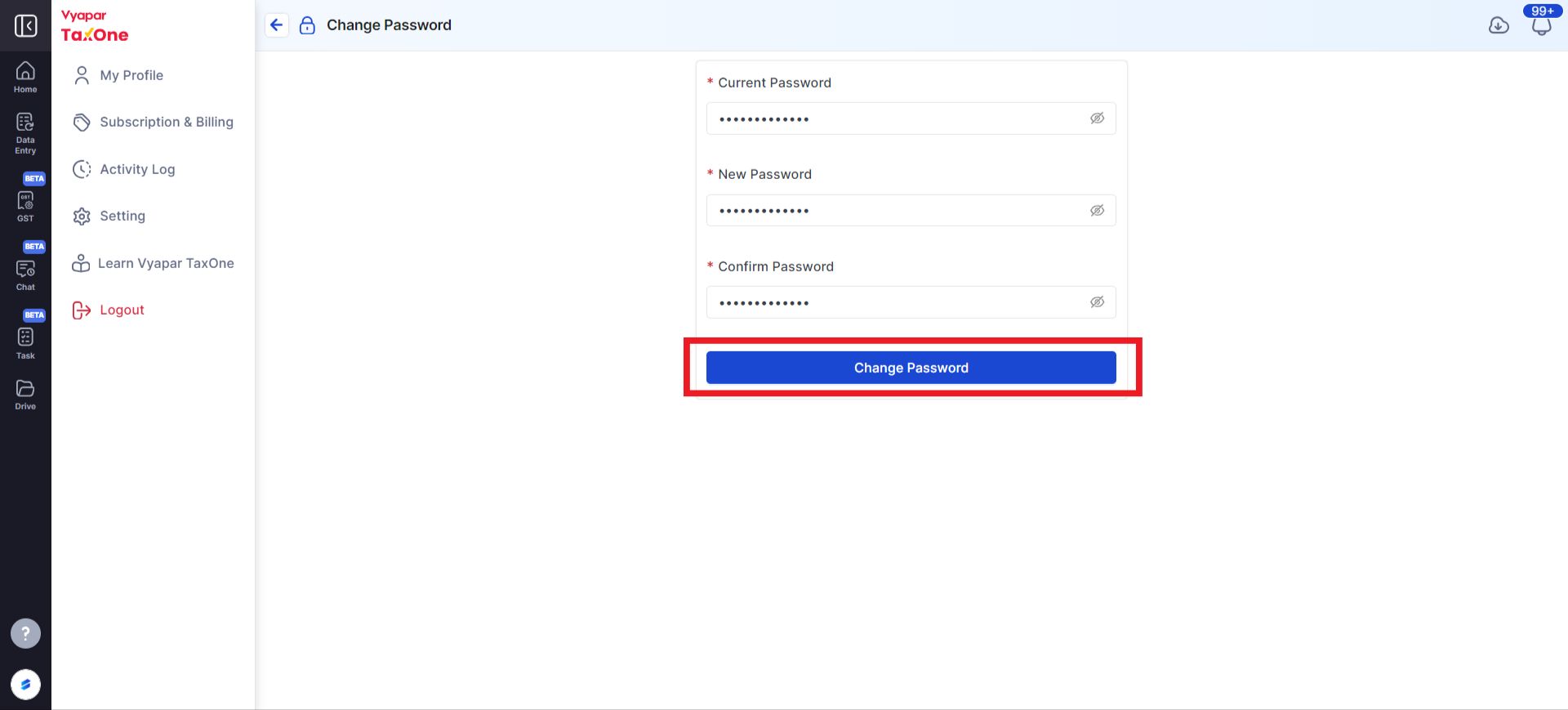Open Learn Vyapar TaxOne menu item

pyautogui.click(x=166, y=263)
